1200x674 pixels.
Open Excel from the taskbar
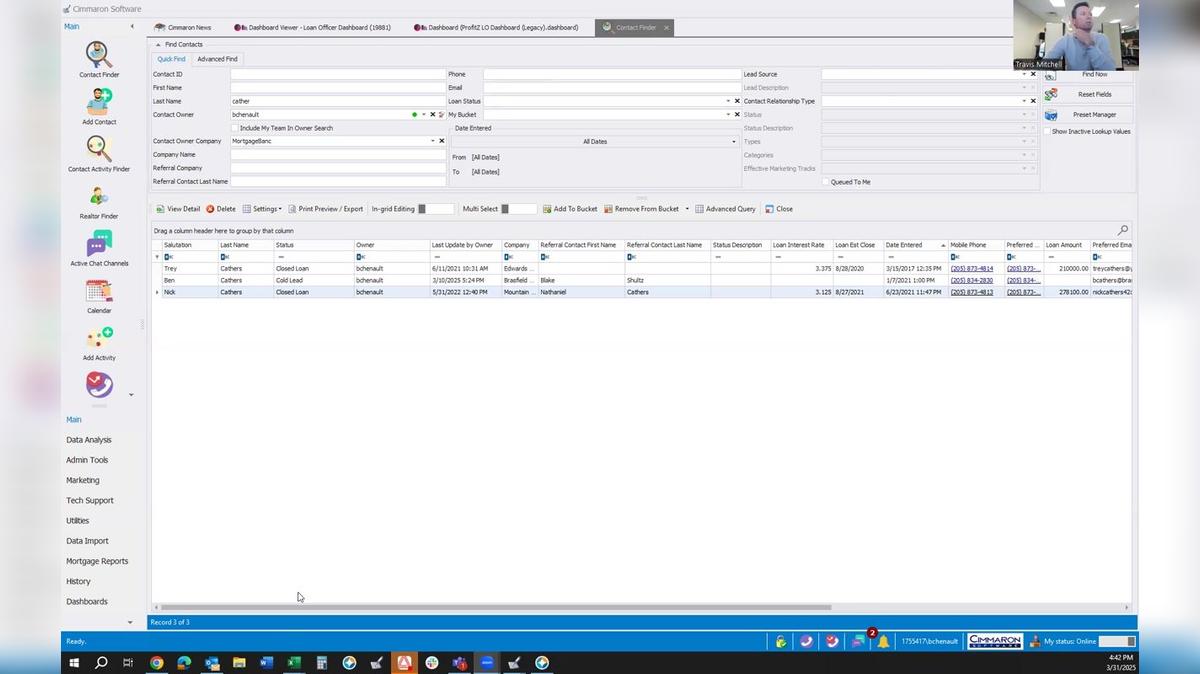pos(294,662)
